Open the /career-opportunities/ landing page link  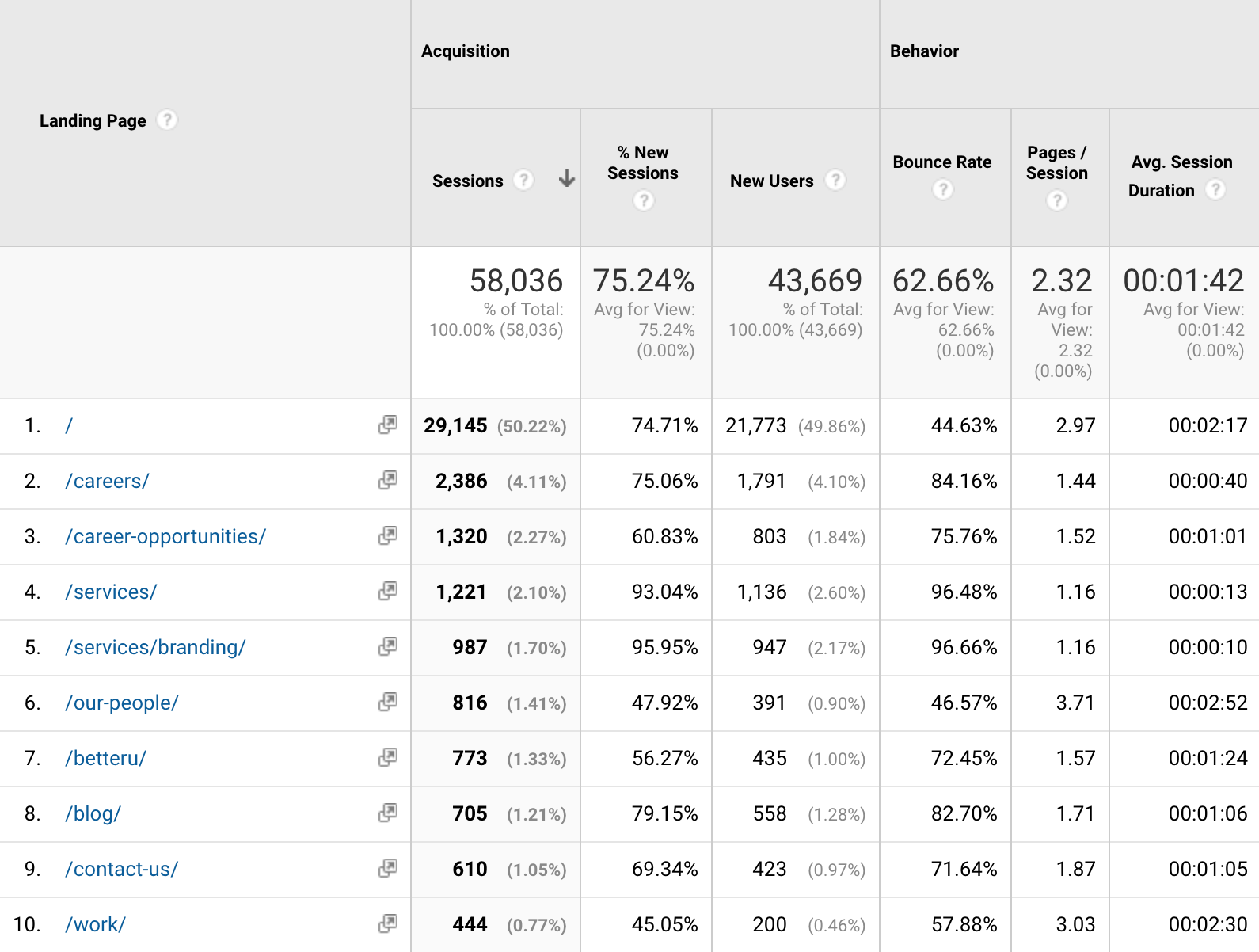point(165,537)
